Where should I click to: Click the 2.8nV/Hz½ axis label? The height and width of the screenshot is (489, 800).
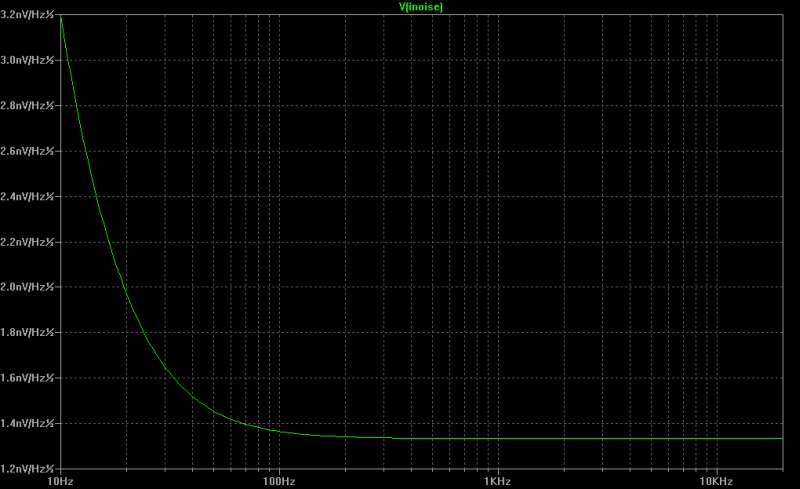click(x=27, y=106)
